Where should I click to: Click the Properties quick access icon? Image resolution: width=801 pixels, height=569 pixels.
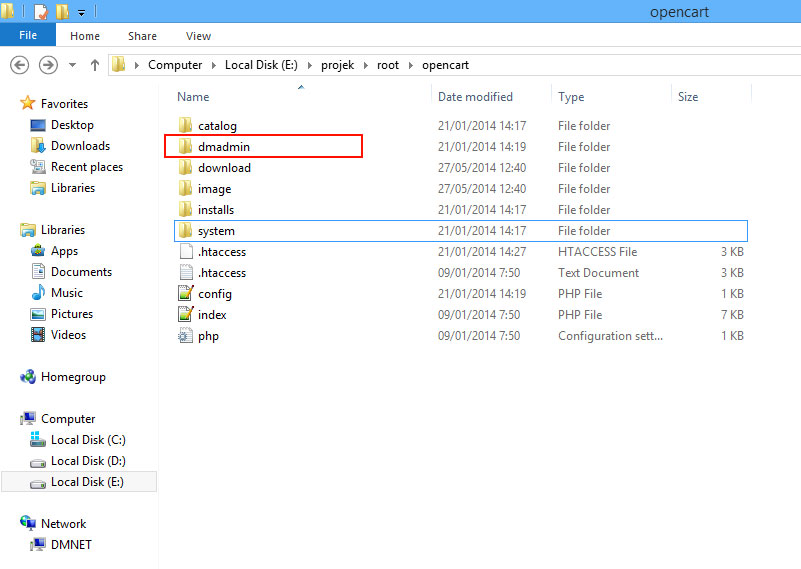tap(40, 11)
